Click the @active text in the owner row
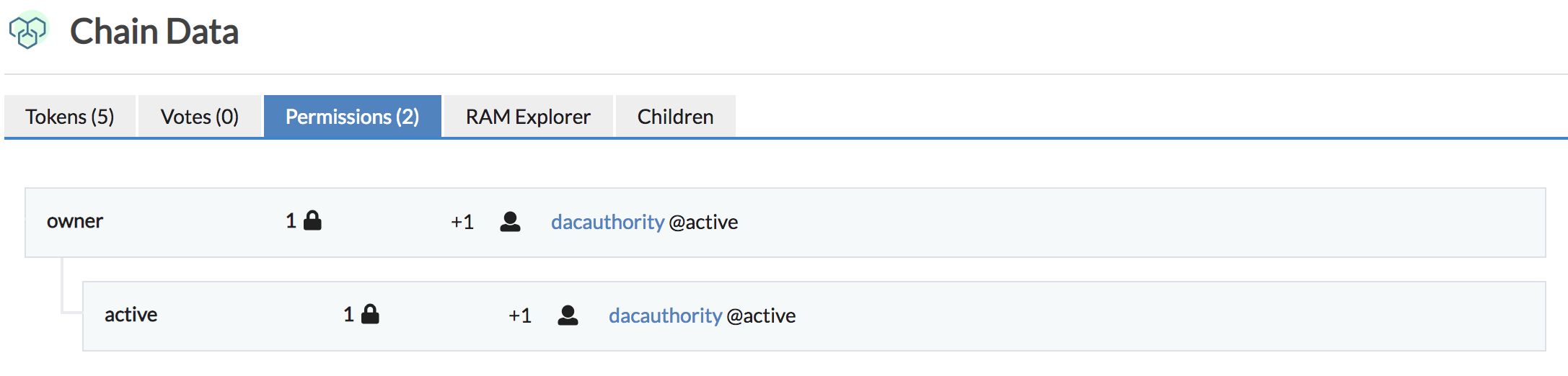Screen dimensions: 1568x376 (704, 222)
